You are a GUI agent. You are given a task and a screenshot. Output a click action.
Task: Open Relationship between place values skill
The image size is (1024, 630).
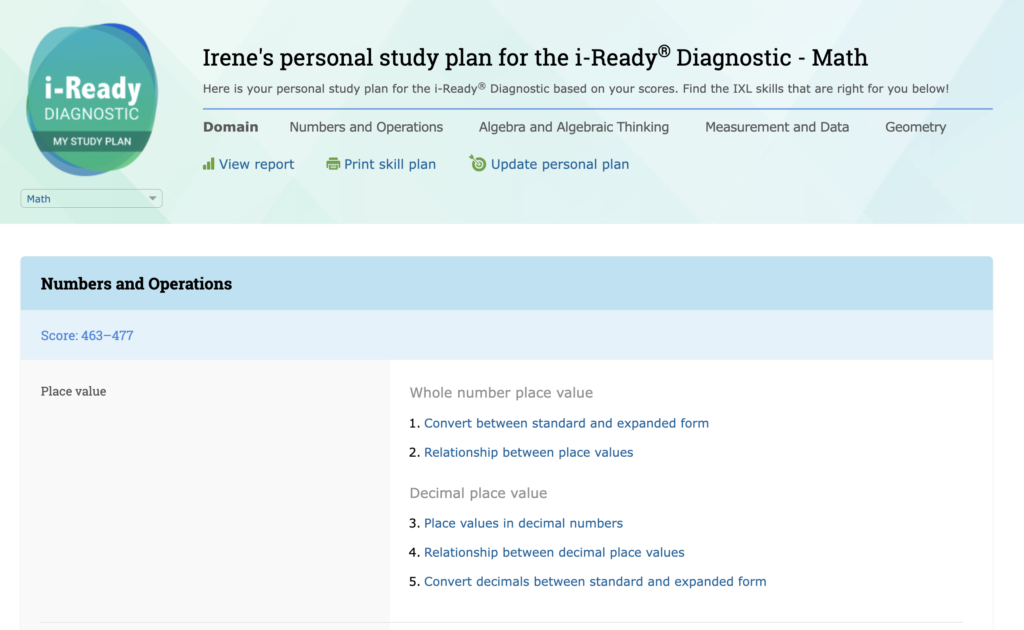pos(528,452)
